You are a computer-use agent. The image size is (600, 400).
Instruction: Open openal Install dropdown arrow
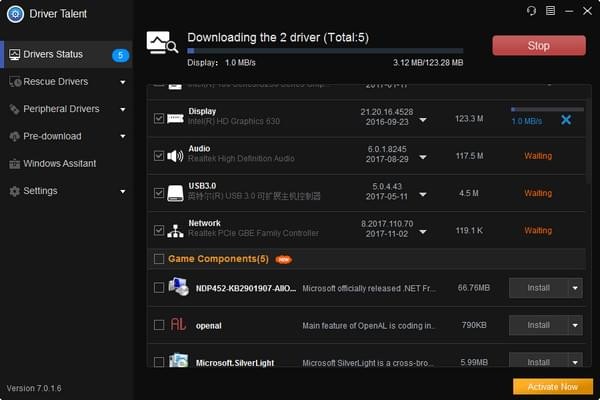575,325
